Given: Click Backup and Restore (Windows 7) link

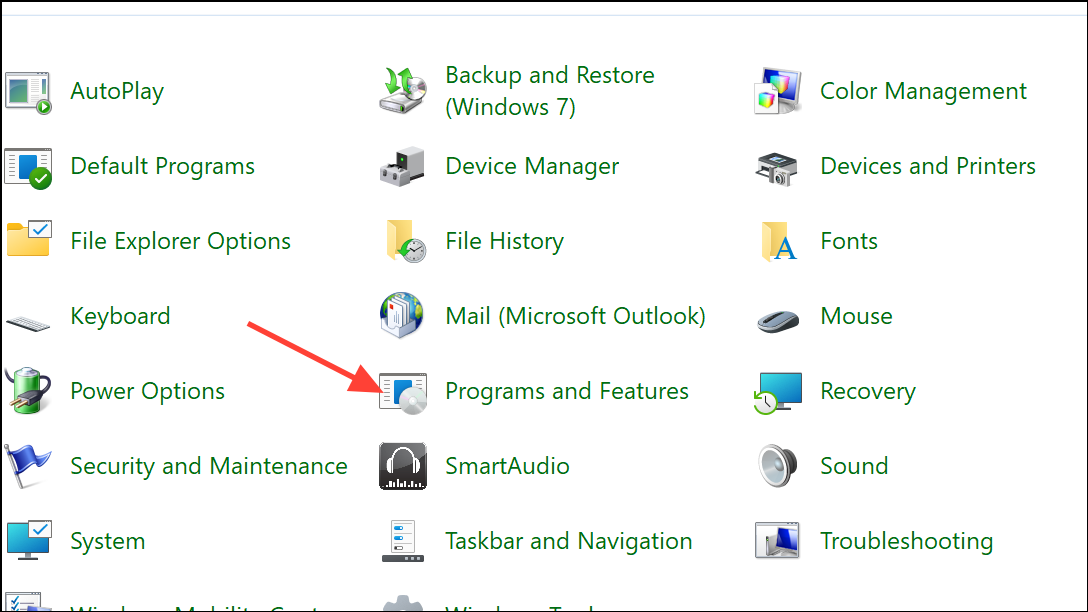Looking at the screenshot, I should [x=550, y=91].
